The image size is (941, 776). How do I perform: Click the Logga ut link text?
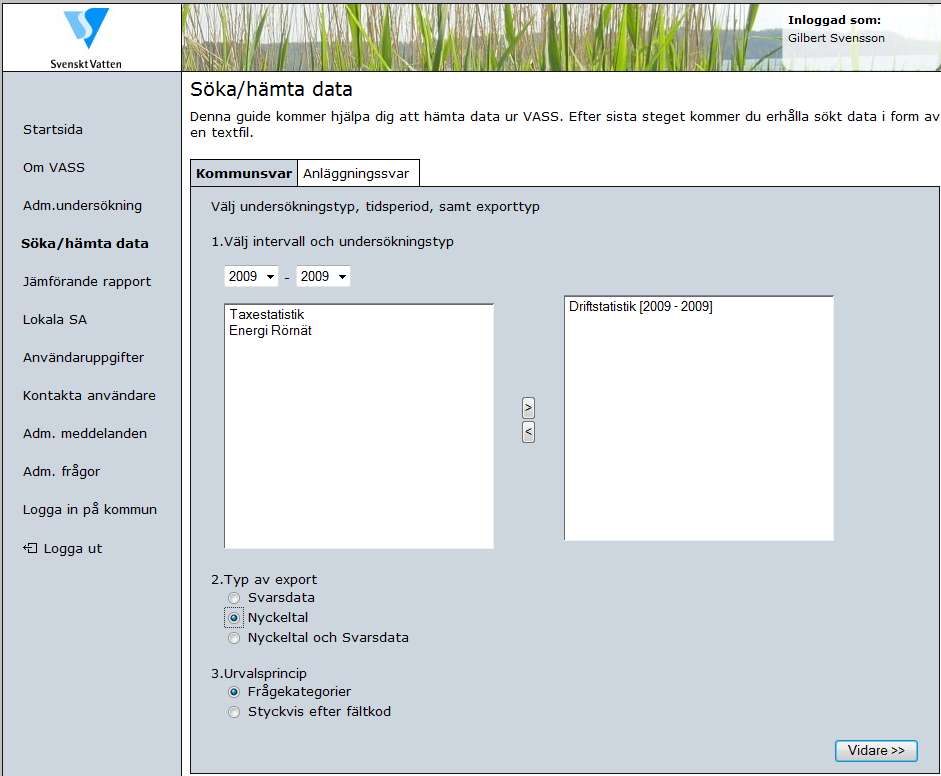click(73, 549)
